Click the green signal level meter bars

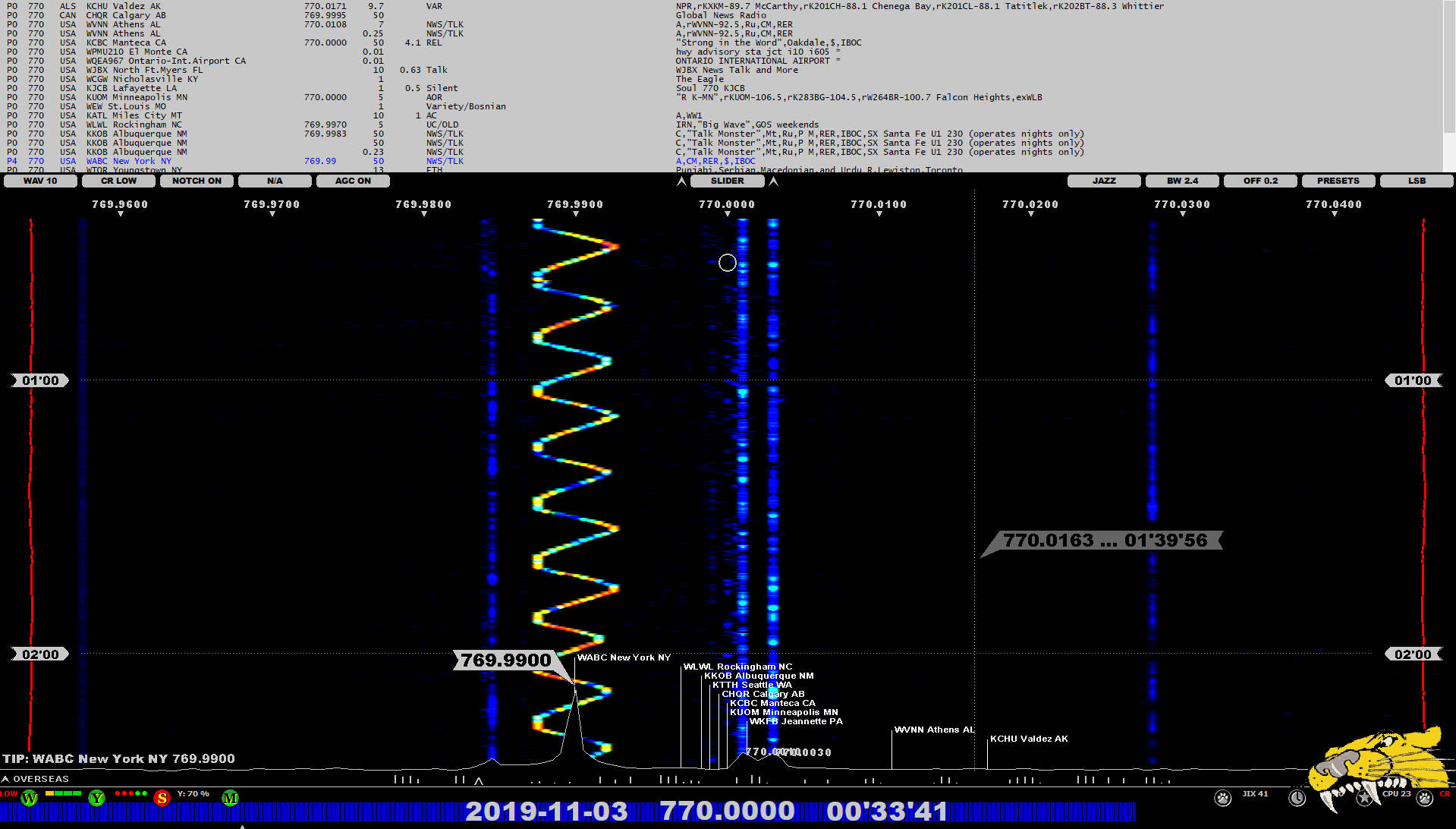[63, 793]
